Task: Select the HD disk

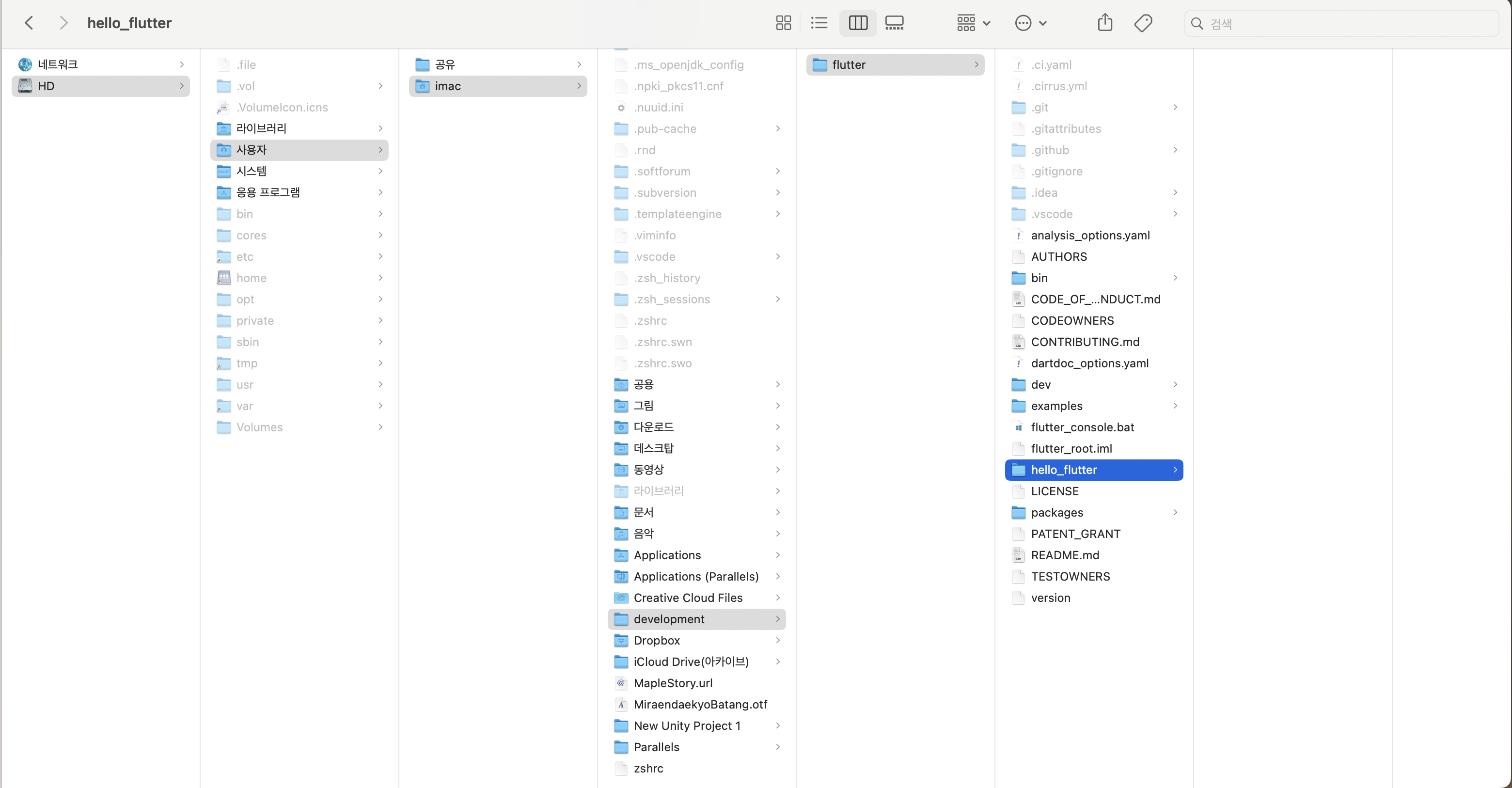Action: coord(101,86)
